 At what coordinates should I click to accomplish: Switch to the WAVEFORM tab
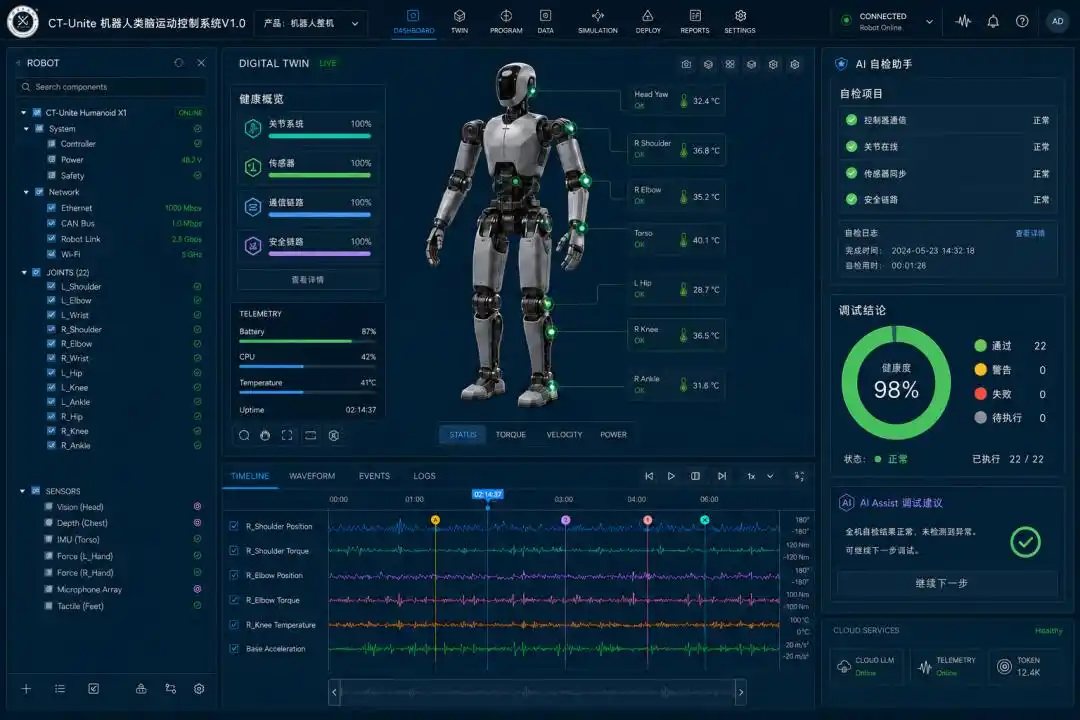[x=312, y=476]
